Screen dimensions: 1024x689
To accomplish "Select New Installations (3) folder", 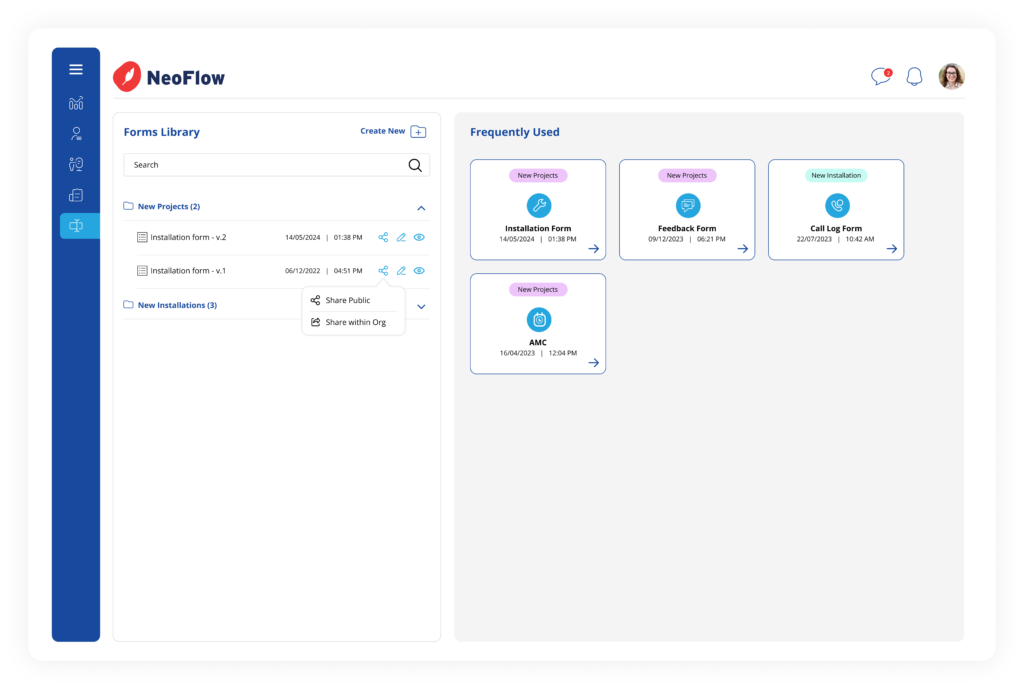I will pyautogui.click(x=177, y=305).
